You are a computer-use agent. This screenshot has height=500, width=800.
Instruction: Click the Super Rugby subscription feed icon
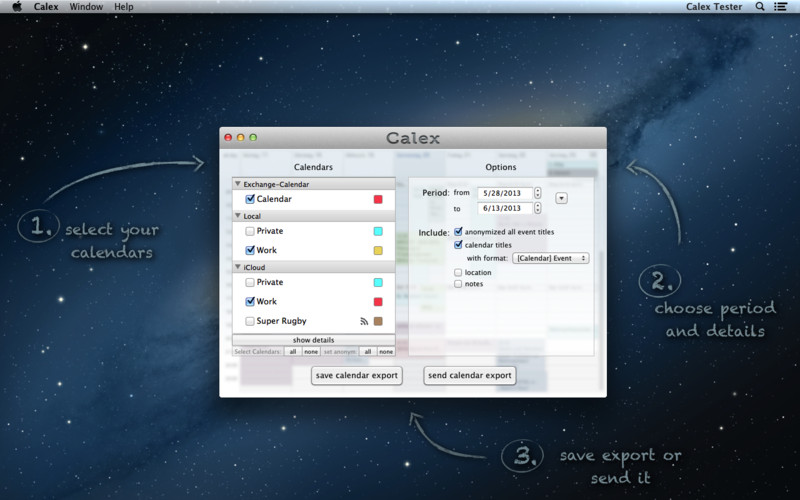click(364, 321)
